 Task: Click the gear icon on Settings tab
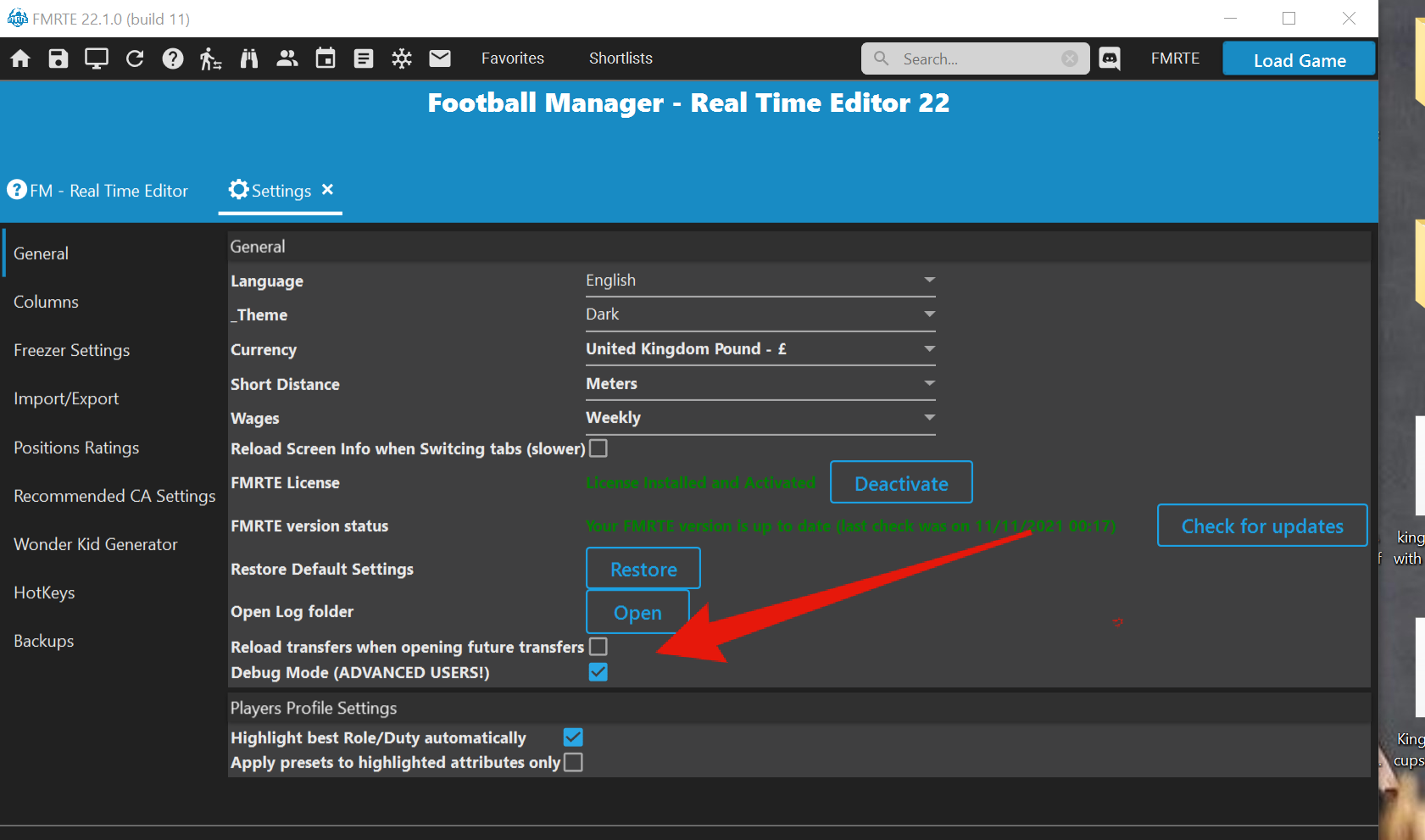239,189
